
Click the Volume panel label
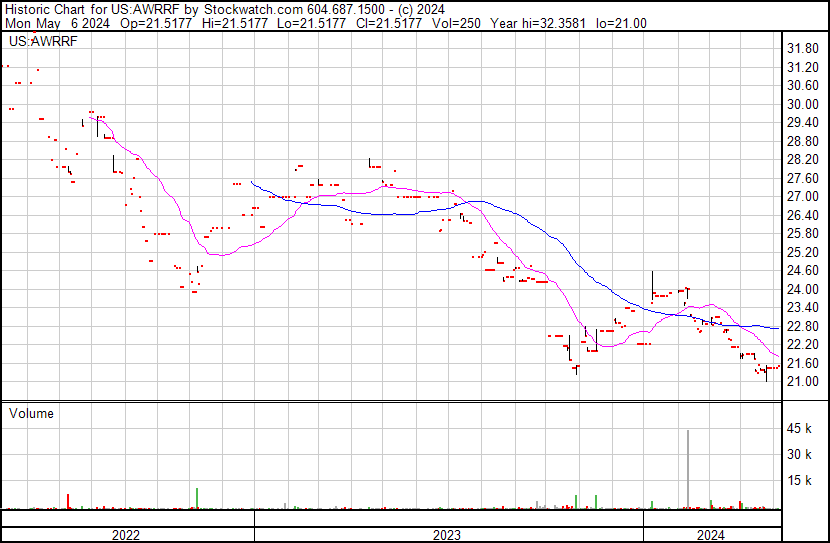tap(31, 413)
